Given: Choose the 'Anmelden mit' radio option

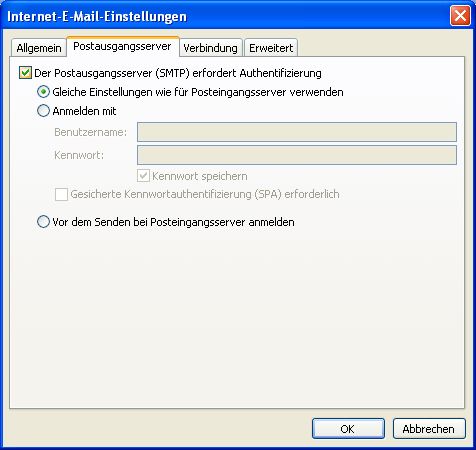Looking at the screenshot, I should tap(43, 111).
